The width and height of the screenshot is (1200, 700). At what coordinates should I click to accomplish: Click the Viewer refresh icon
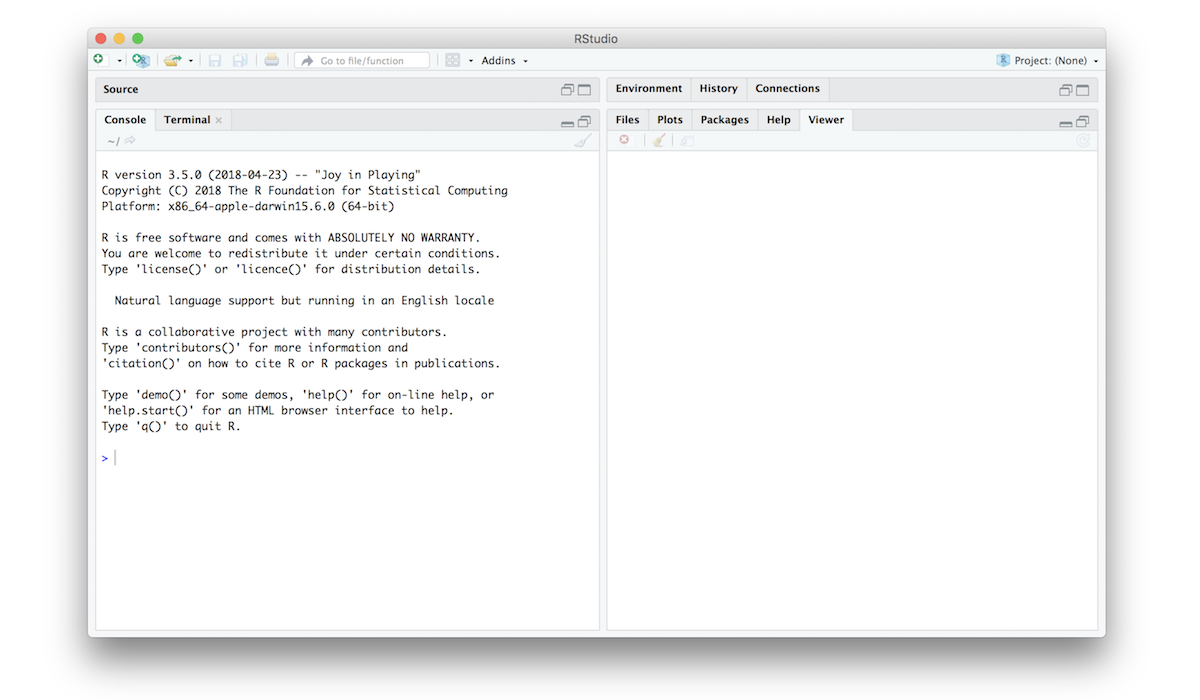1083,141
